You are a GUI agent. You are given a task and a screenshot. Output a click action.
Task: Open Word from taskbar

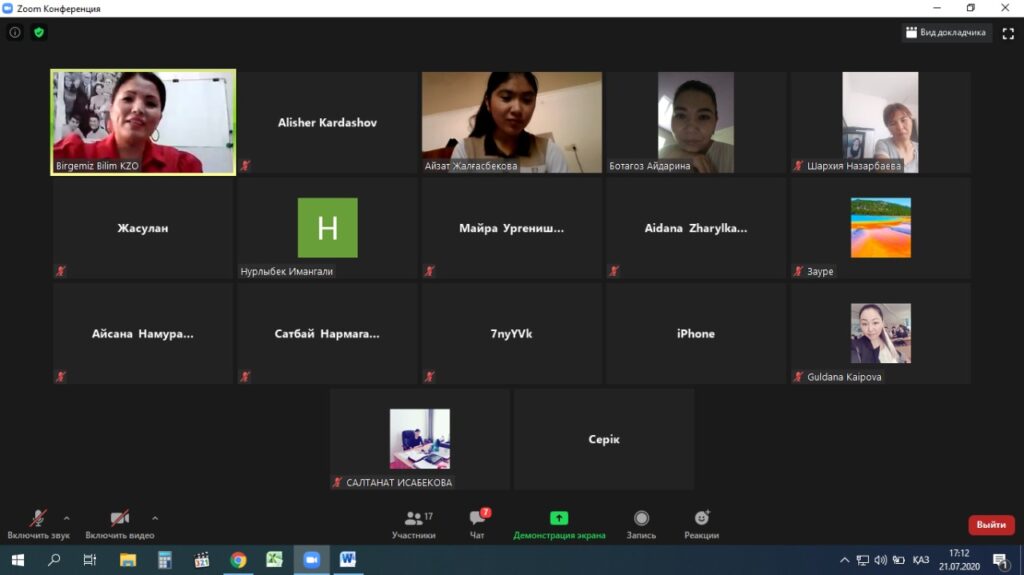348,560
